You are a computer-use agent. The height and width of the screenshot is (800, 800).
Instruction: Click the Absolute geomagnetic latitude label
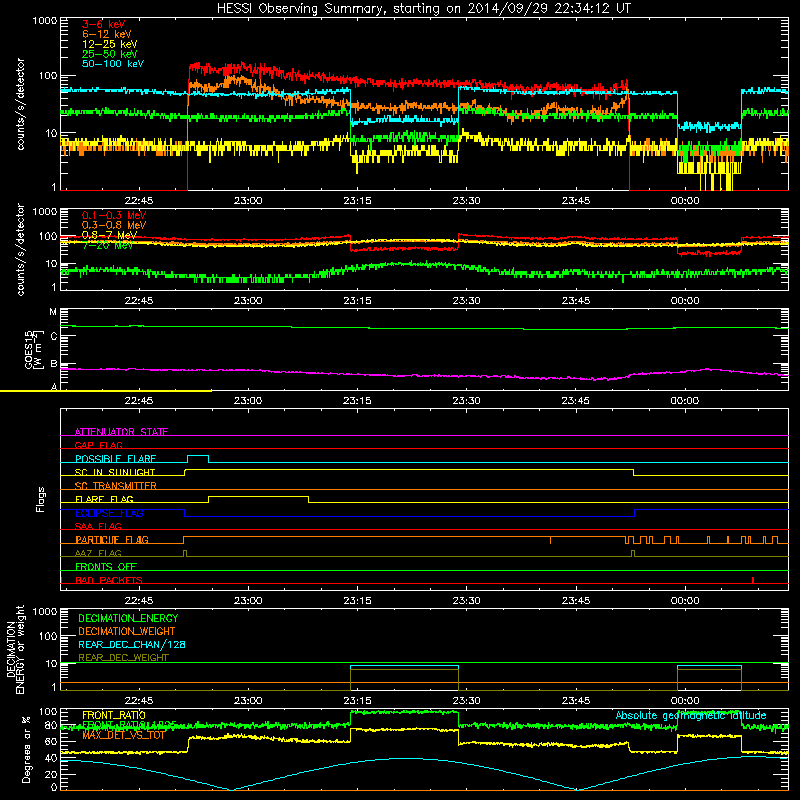(691, 715)
